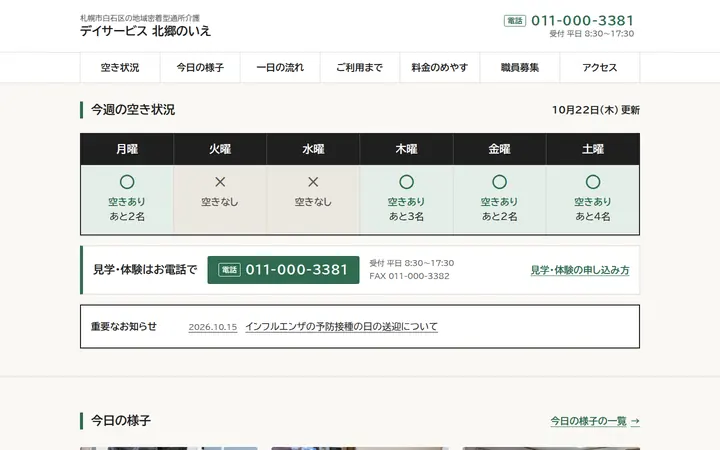Click the 電話 badge icon in the header

(x=515, y=21)
